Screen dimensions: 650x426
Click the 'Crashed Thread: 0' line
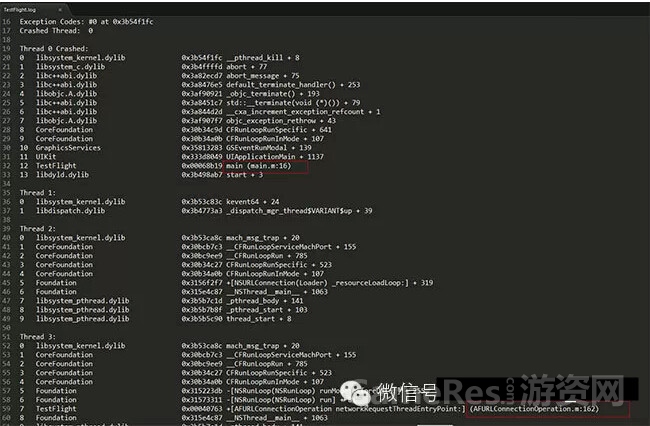[56, 31]
